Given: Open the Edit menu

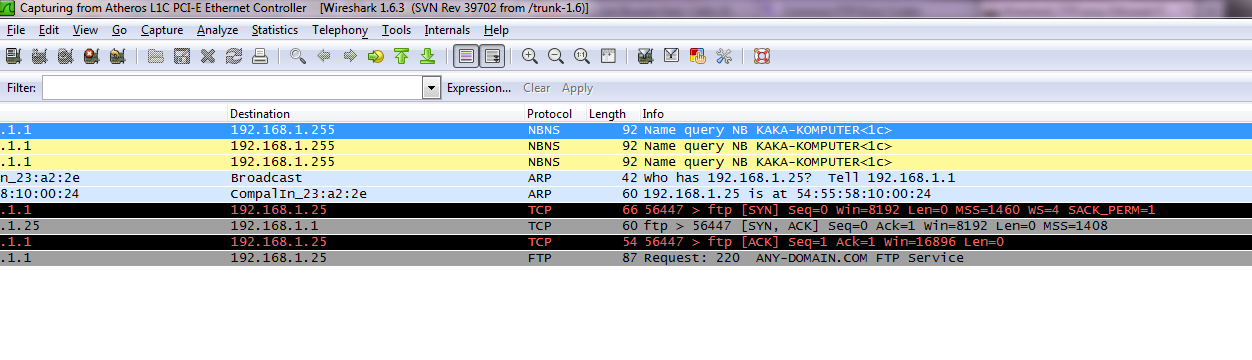Looking at the screenshot, I should (x=49, y=30).
